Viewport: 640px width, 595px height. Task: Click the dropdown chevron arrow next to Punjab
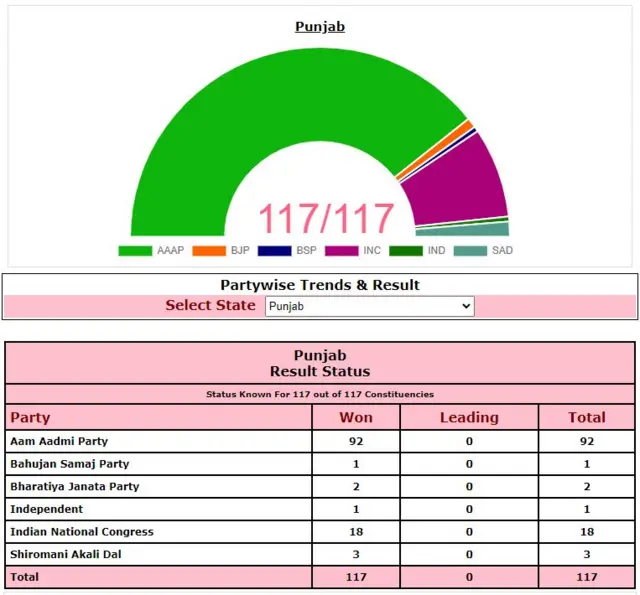466,306
